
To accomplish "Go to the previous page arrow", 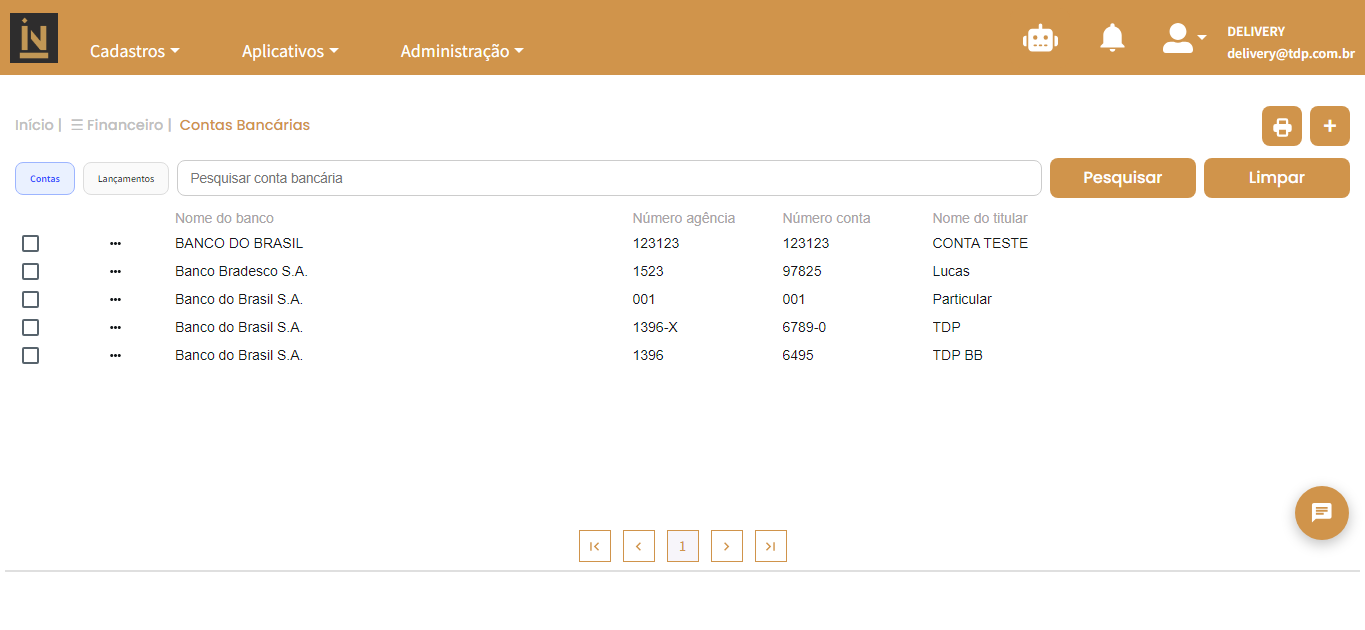I will 639,546.
